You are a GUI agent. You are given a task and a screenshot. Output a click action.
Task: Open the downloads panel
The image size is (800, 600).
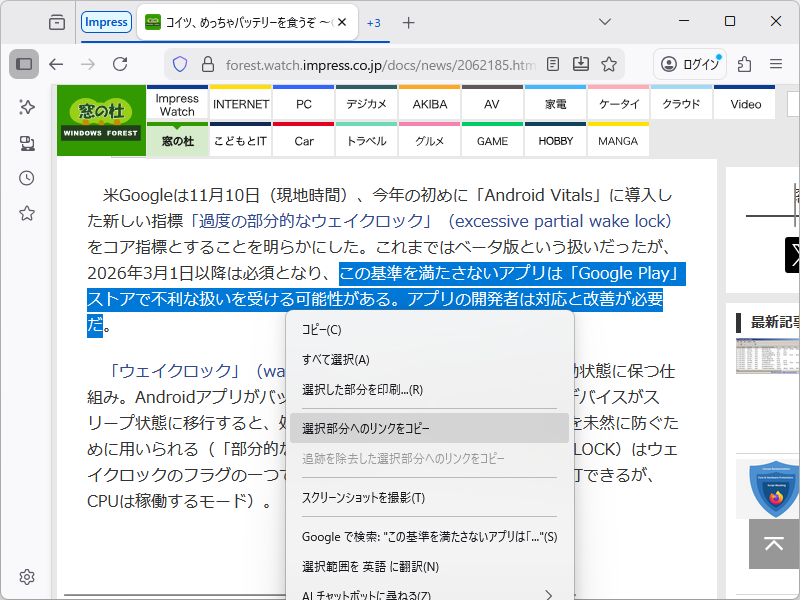pyautogui.click(x=581, y=63)
